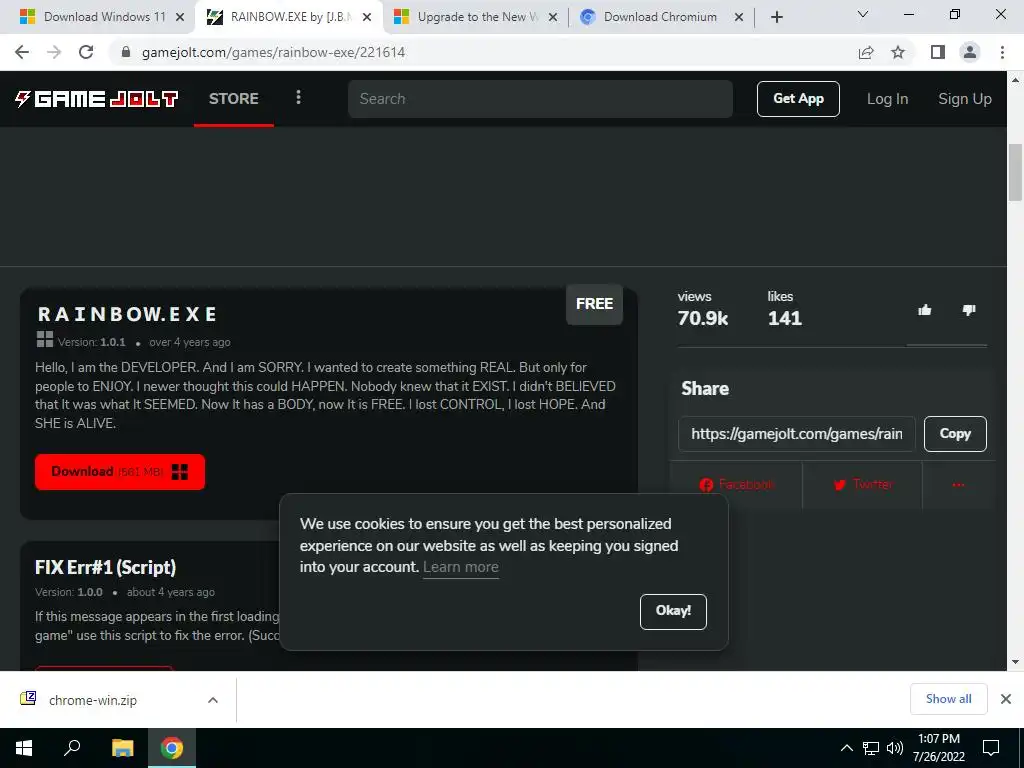Viewport: 1024px width, 768px height.
Task: Give the game a thumbs down
Action: (x=969, y=310)
